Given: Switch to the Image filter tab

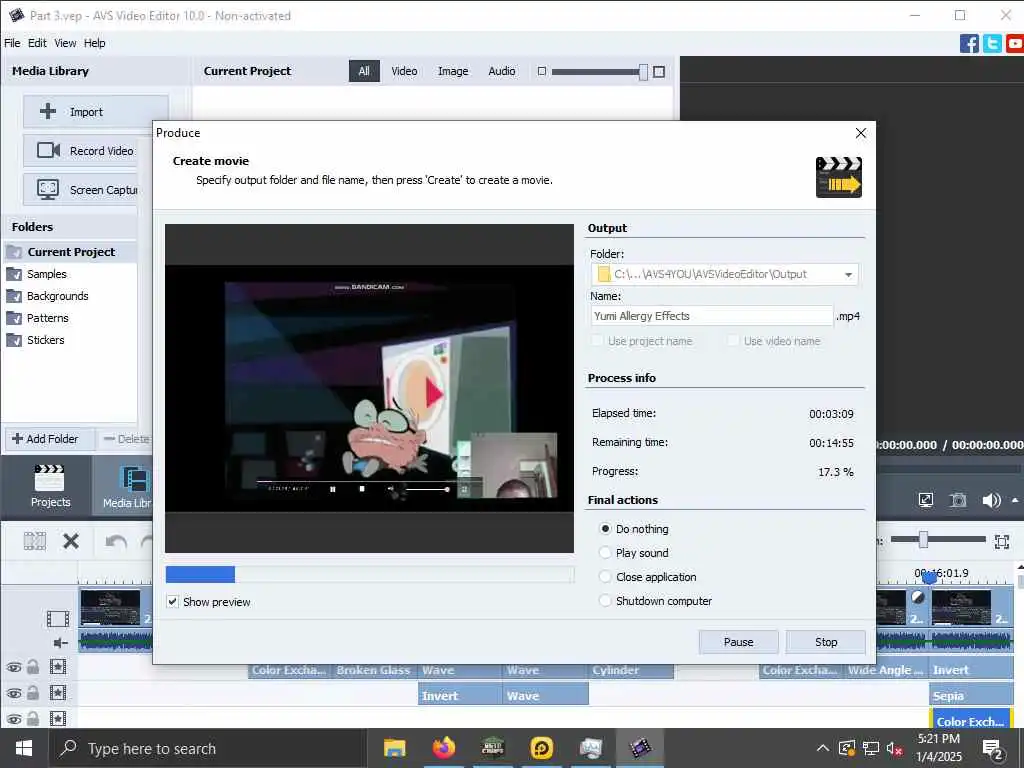Looking at the screenshot, I should pyautogui.click(x=453, y=71).
